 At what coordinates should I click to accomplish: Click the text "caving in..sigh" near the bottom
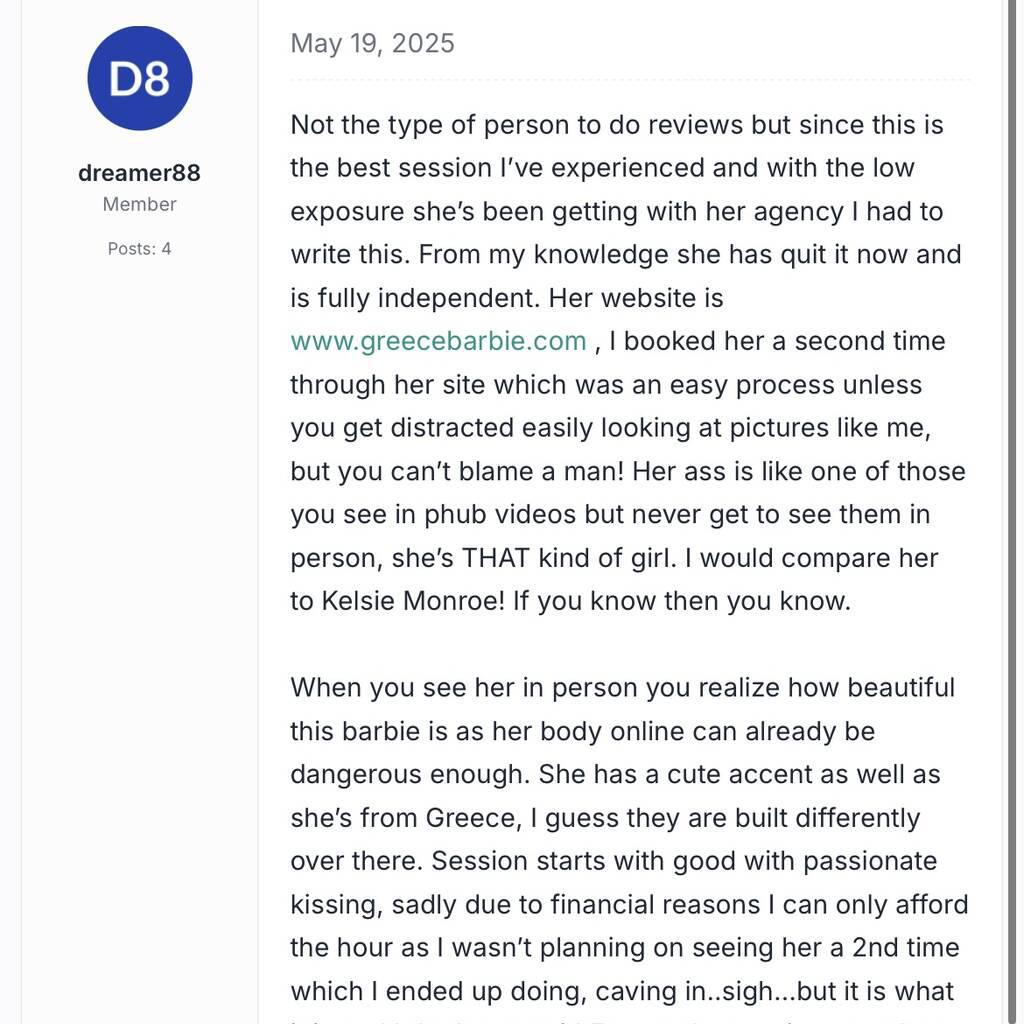click(x=691, y=991)
